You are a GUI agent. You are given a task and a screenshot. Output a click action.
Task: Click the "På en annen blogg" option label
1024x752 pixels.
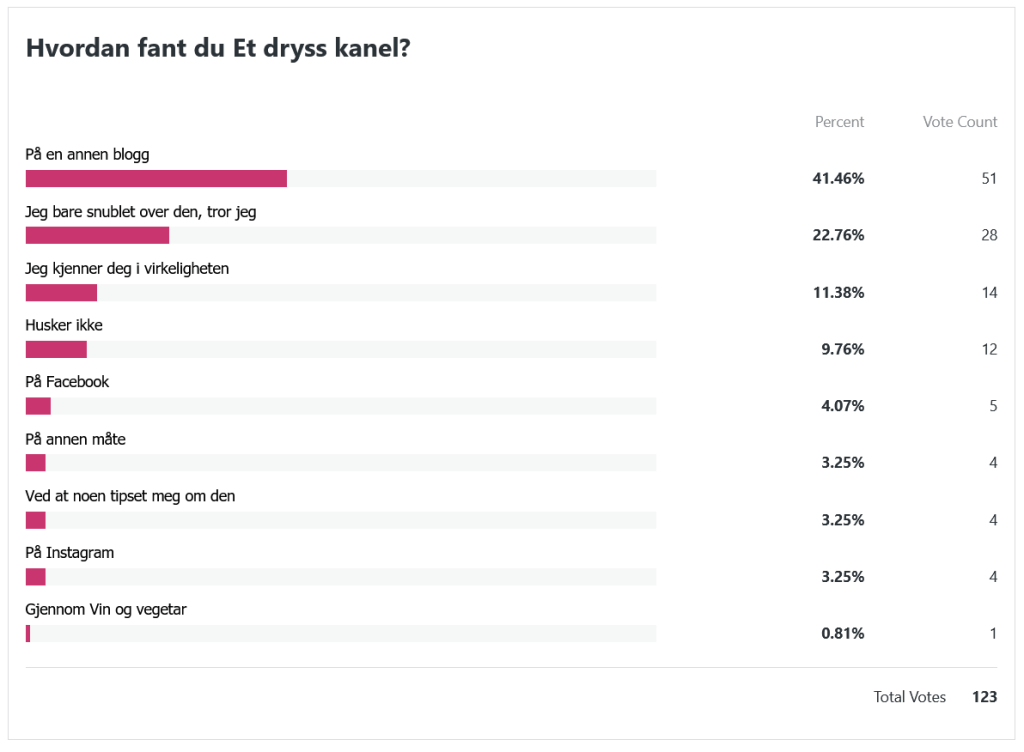coord(87,155)
